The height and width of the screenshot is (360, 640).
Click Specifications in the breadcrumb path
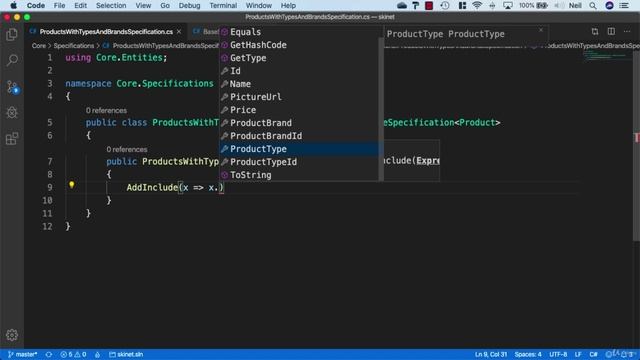coord(74,46)
